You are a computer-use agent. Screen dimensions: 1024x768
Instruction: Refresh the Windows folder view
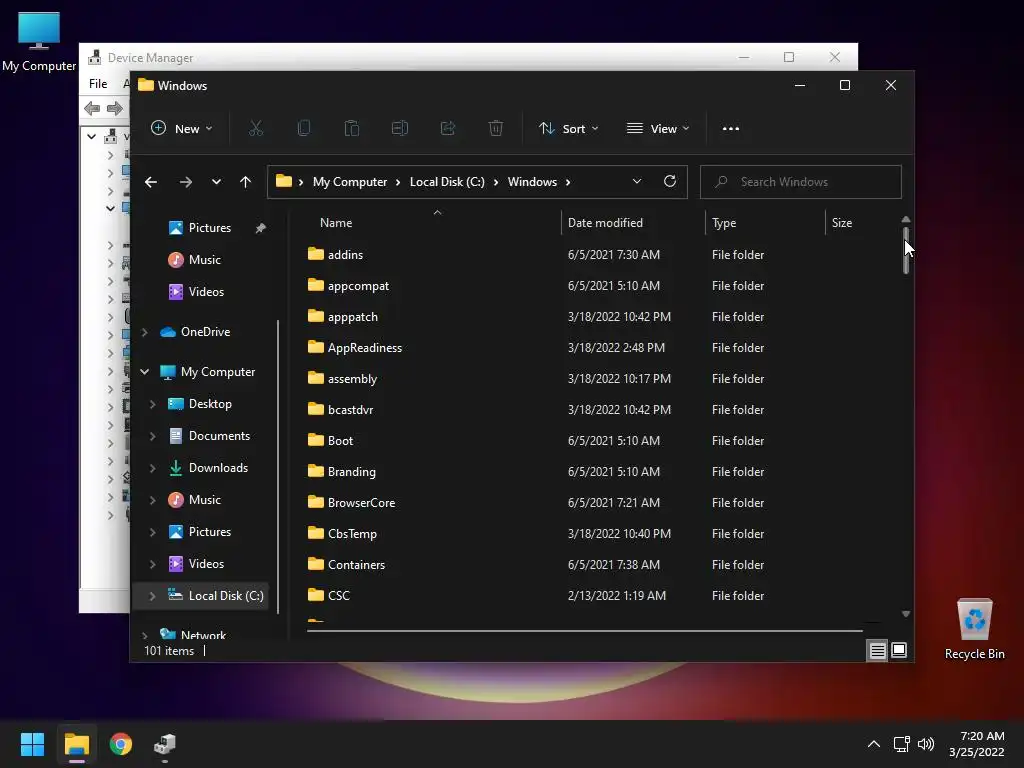pos(670,182)
